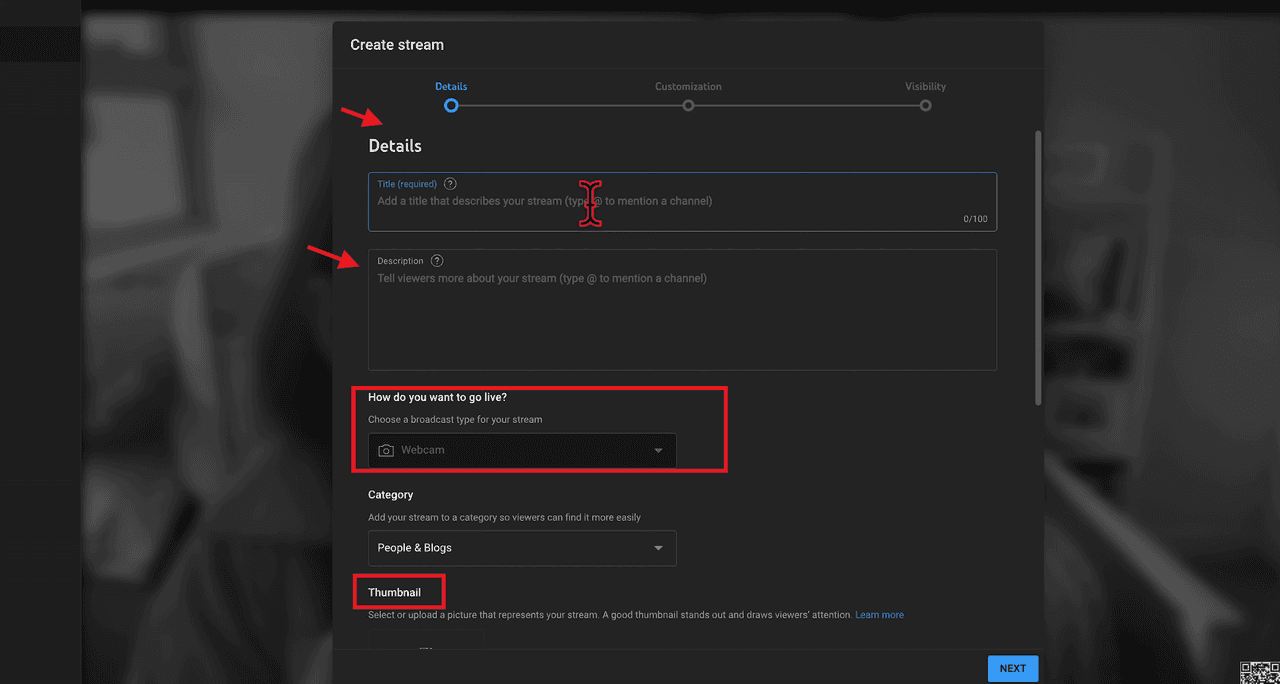Viewport: 1280px width, 684px height.
Task: Click the dialog scrollbar on the right
Action: (x=1038, y=270)
